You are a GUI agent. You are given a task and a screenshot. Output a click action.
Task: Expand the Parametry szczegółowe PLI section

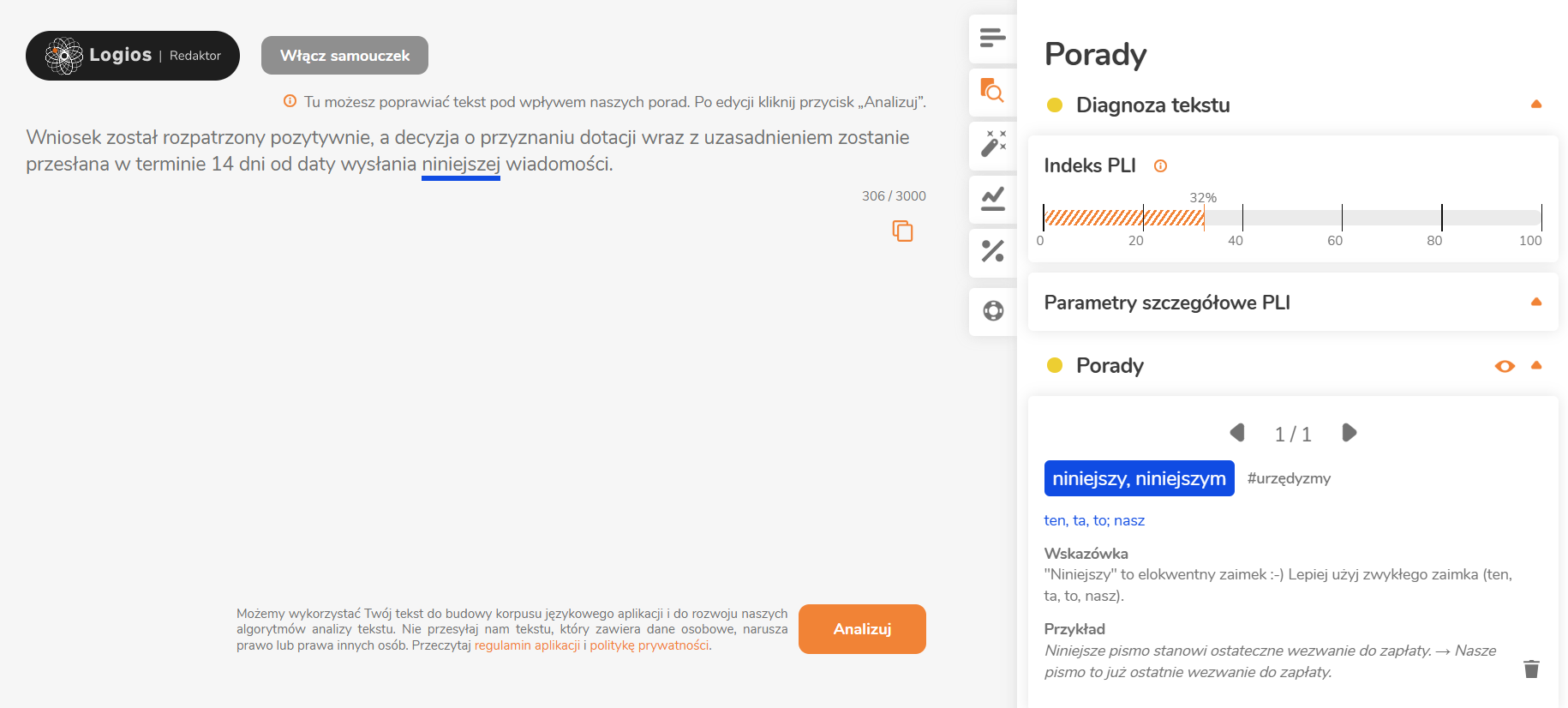point(1536,302)
